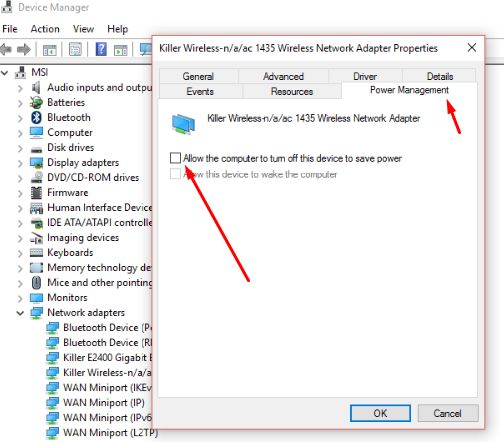Select the Bluetooth category icon
Viewport: 504px width, 442px height.
point(36,117)
